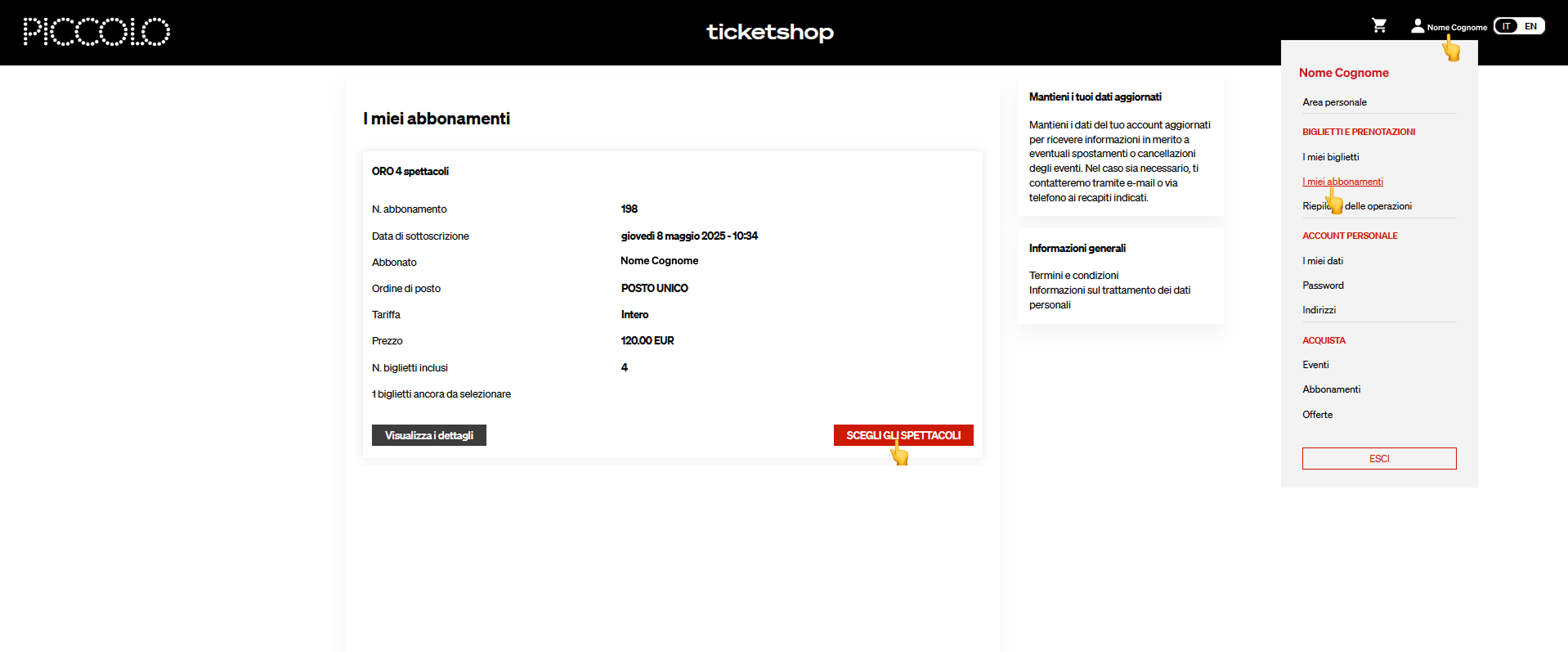Open Offerte in the menu
This screenshot has width=1568, height=652.
[1317, 415]
